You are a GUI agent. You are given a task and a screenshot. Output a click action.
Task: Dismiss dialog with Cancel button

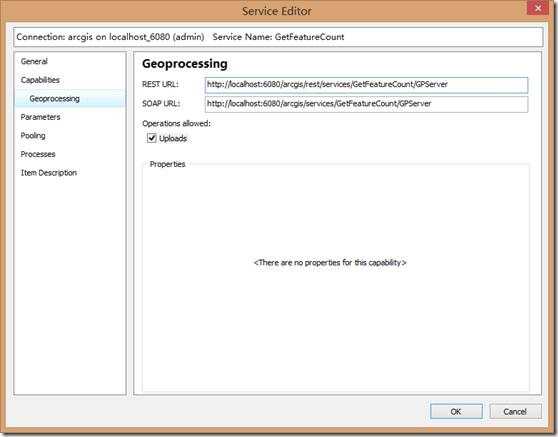(x=515, y=411)
